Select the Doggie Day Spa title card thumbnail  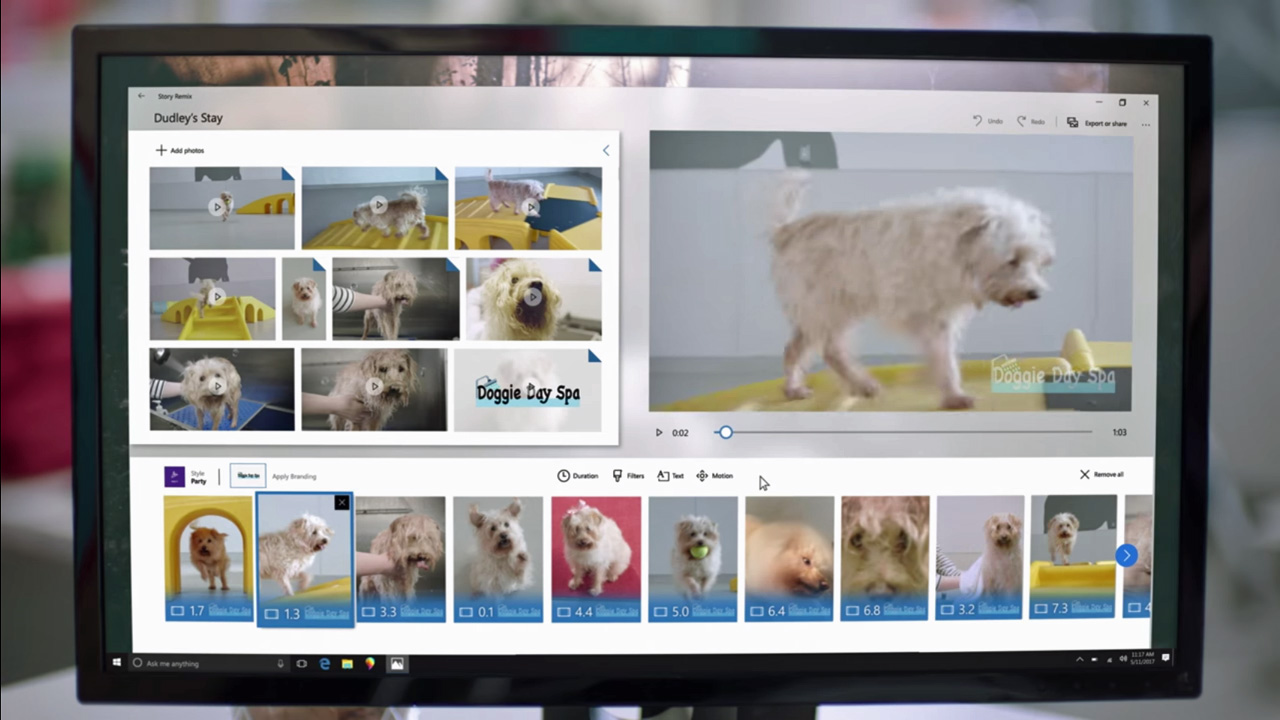click(528, 390)
